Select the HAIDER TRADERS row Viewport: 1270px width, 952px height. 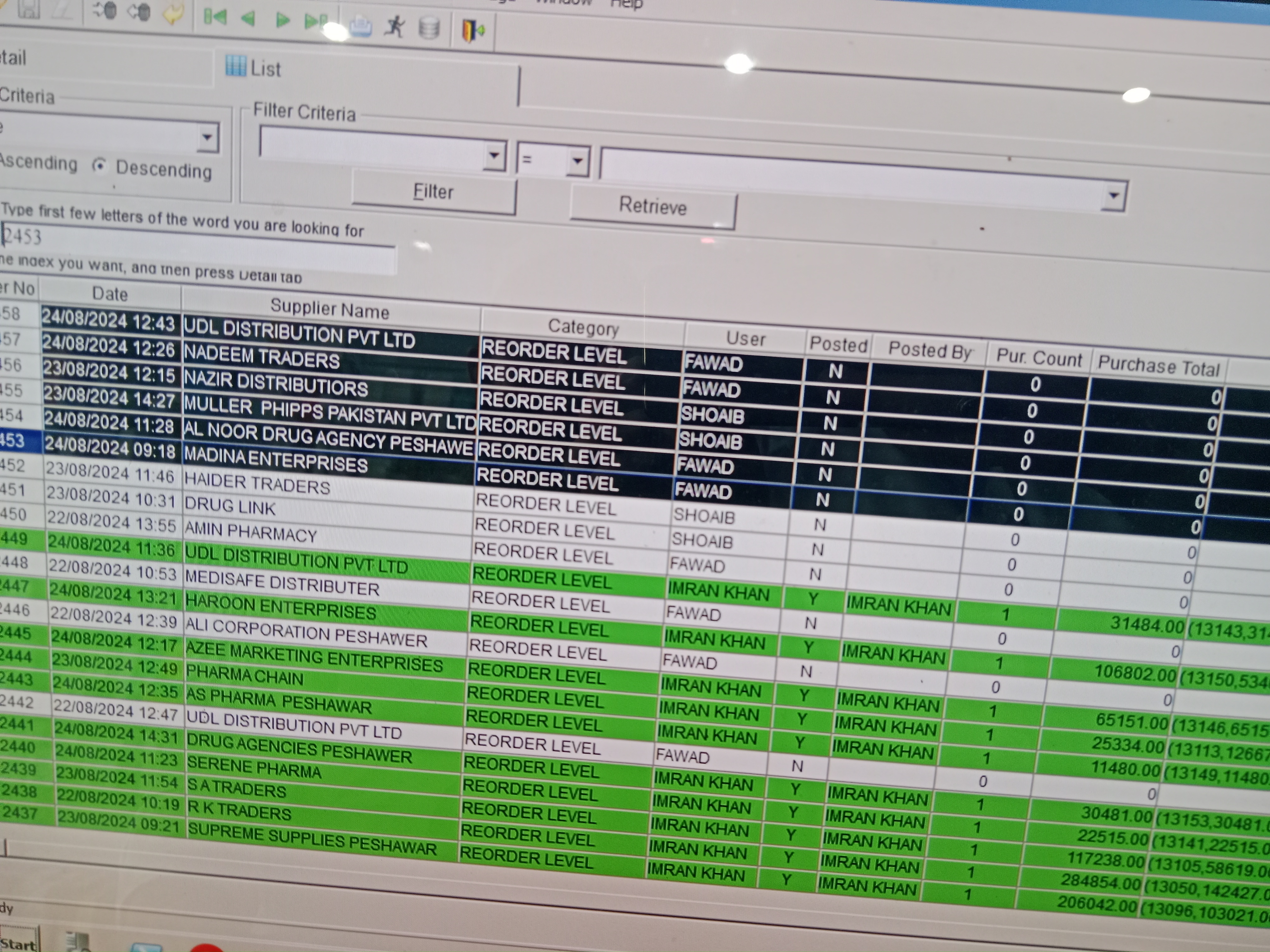point(257,483)
